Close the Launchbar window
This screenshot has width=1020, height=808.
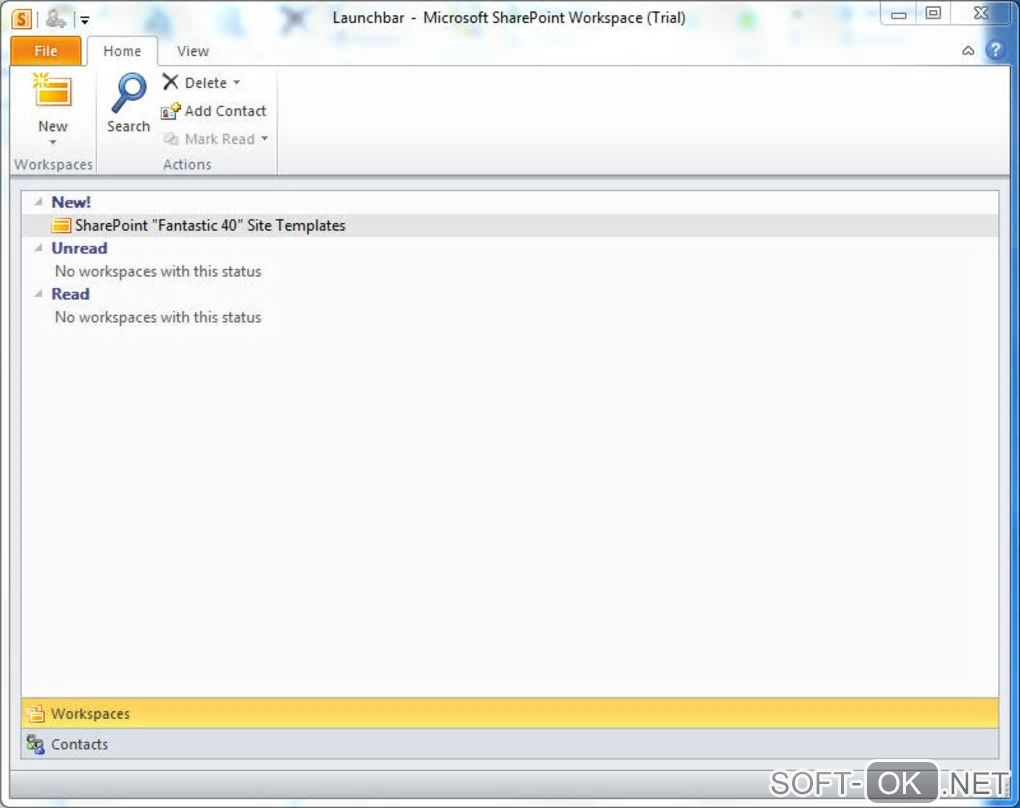[x=981, y=13]
